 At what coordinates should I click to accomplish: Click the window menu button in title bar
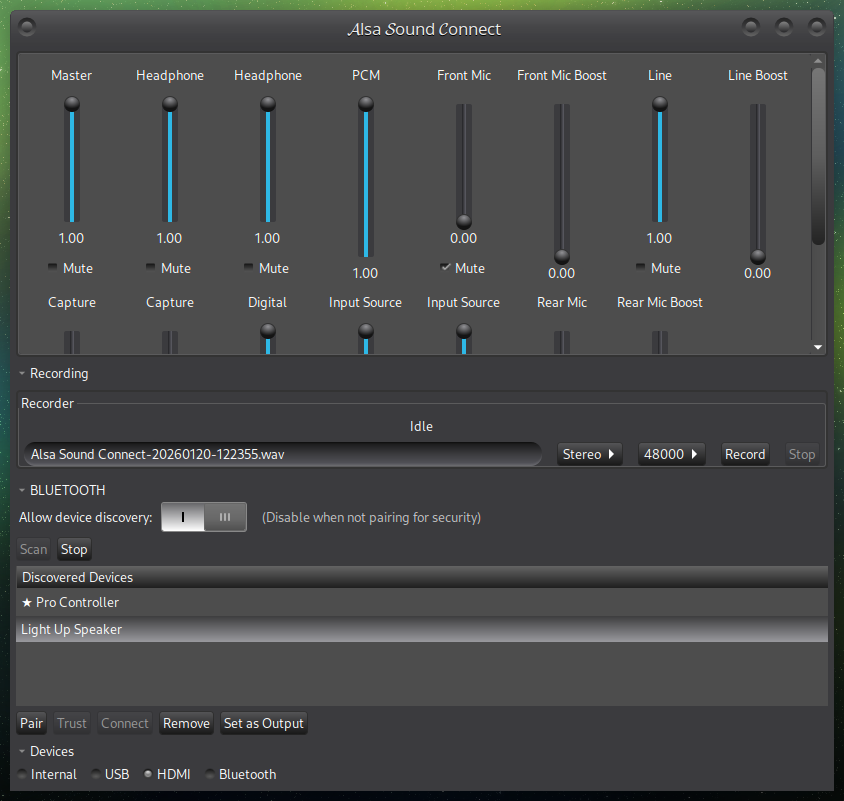tap(28, 27)
